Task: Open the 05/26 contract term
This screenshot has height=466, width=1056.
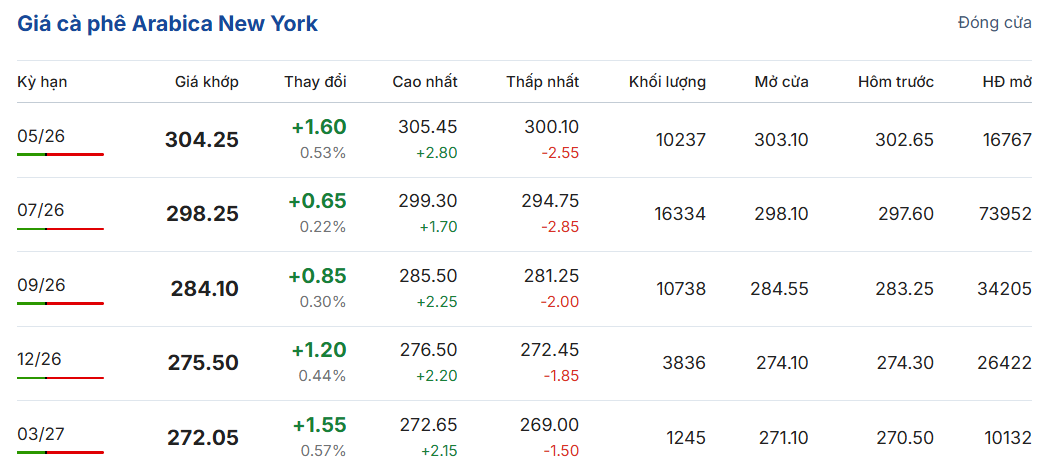Action: click(41, 136)
